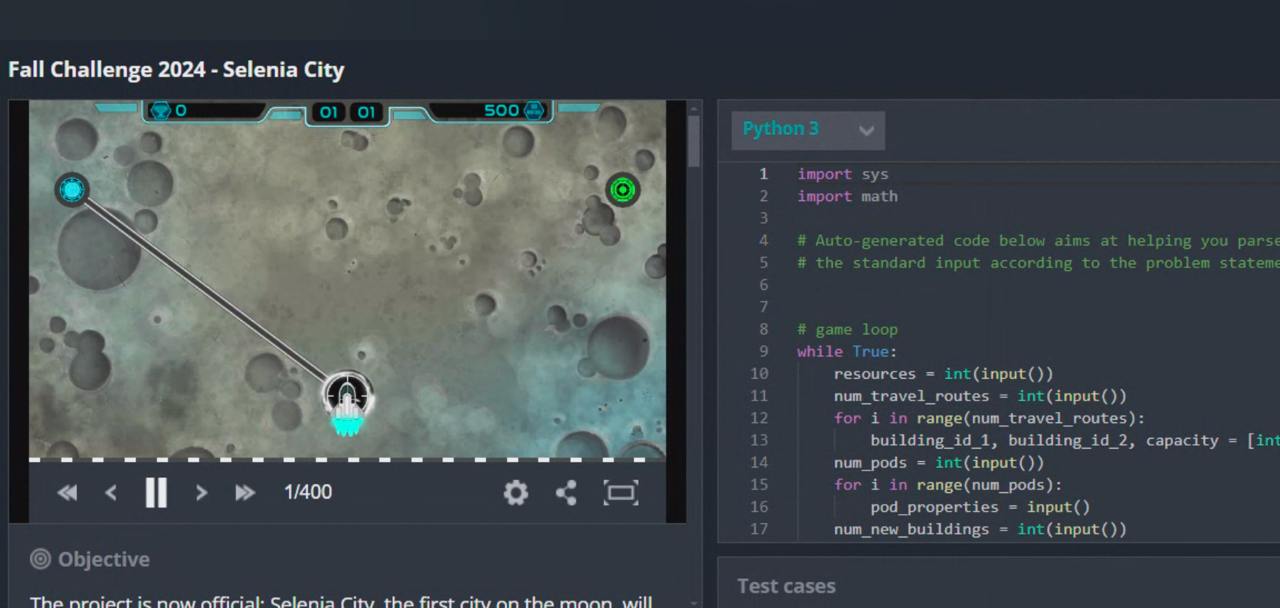1280x608 pixels.
Task: Enter fullscreen replay view
Action: tap(620, 492)
